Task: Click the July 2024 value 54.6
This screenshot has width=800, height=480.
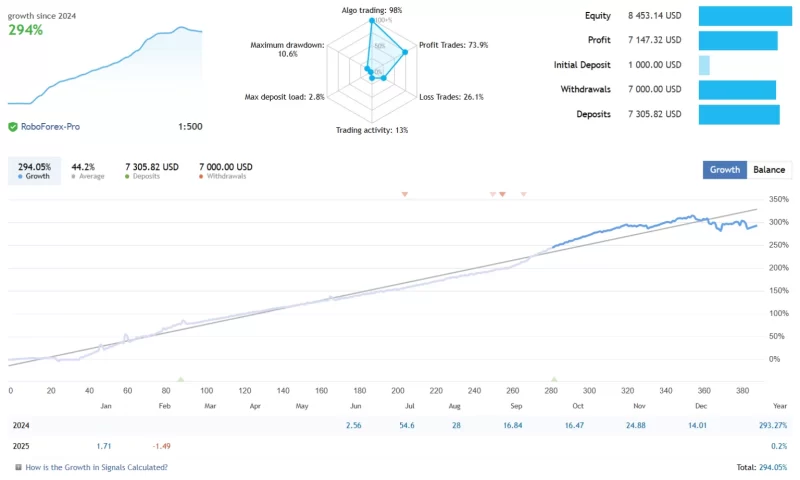Action: 407,426
